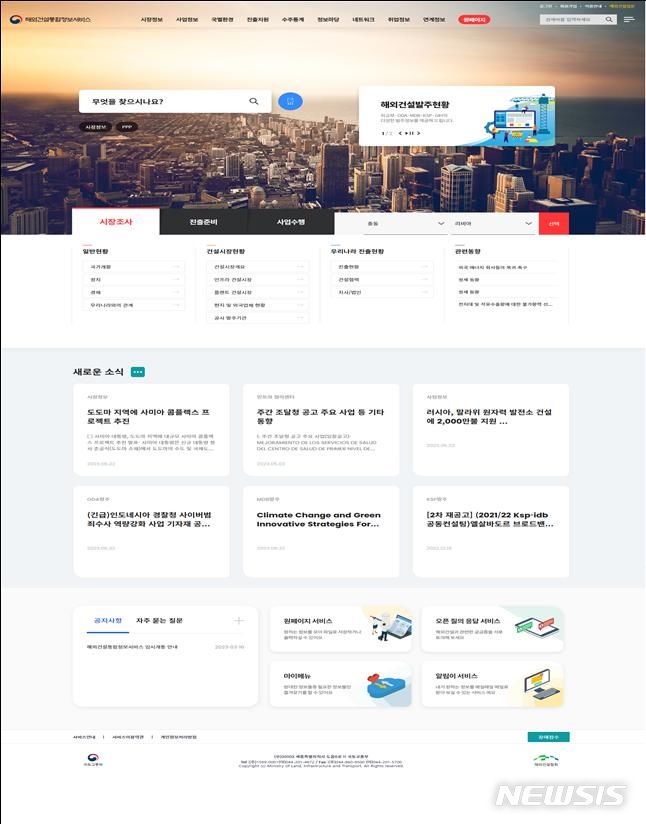Click the 해외건설협회 logo in footer
The width and height of the screenshot is (646, 824).
pyautogui.click(x=546, y=760)
